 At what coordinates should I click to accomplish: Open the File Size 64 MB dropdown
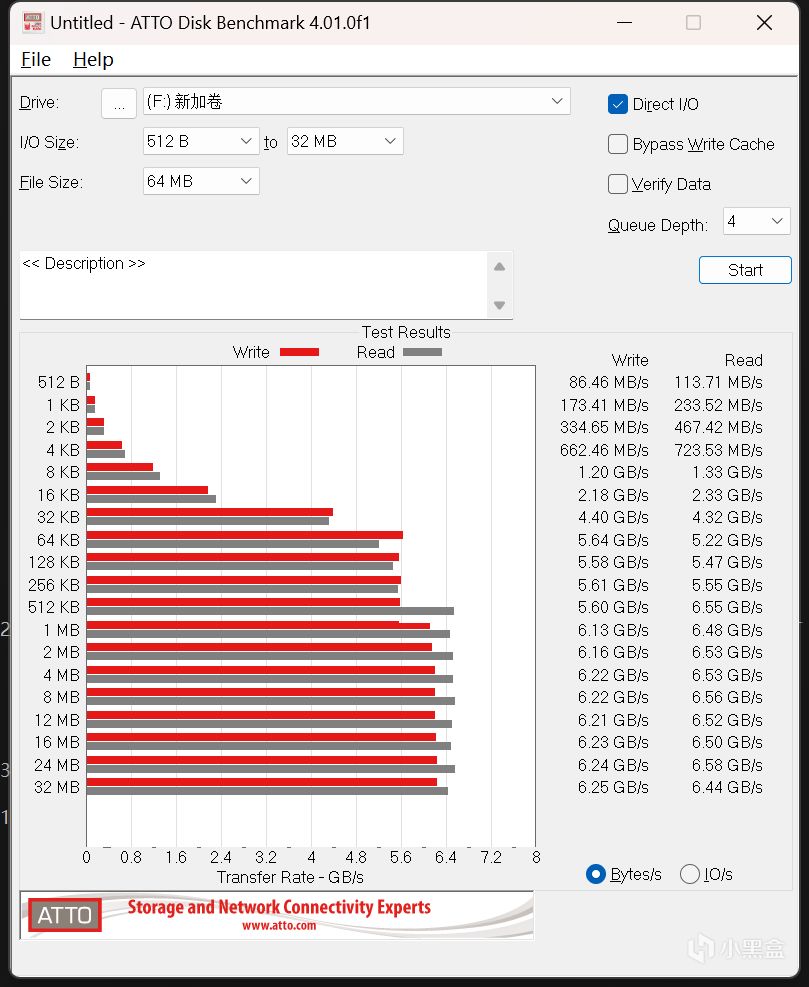pos(201,181)
